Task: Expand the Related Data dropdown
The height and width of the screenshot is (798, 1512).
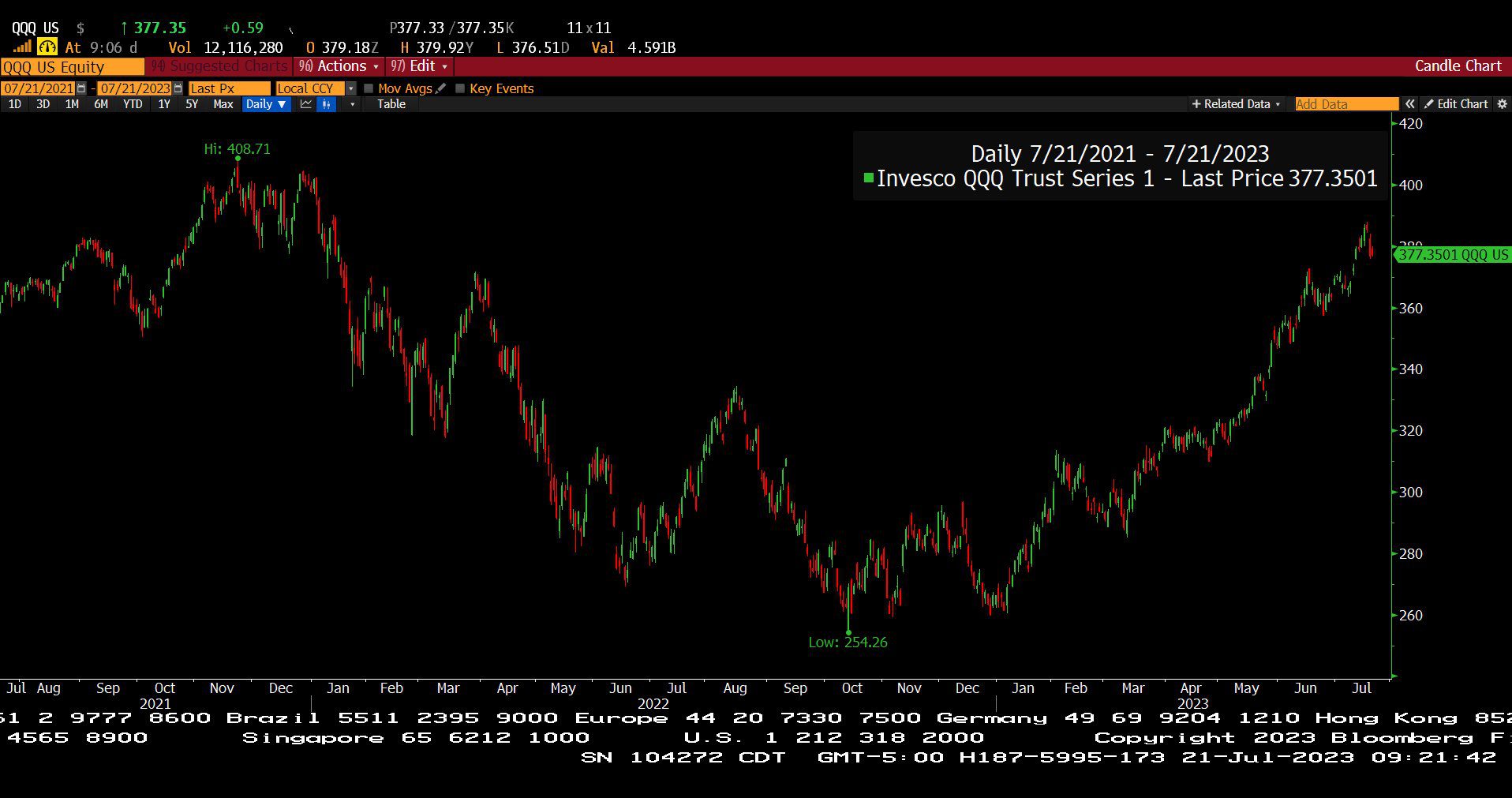Action: pyautogui.click(x=1236, y=104)
